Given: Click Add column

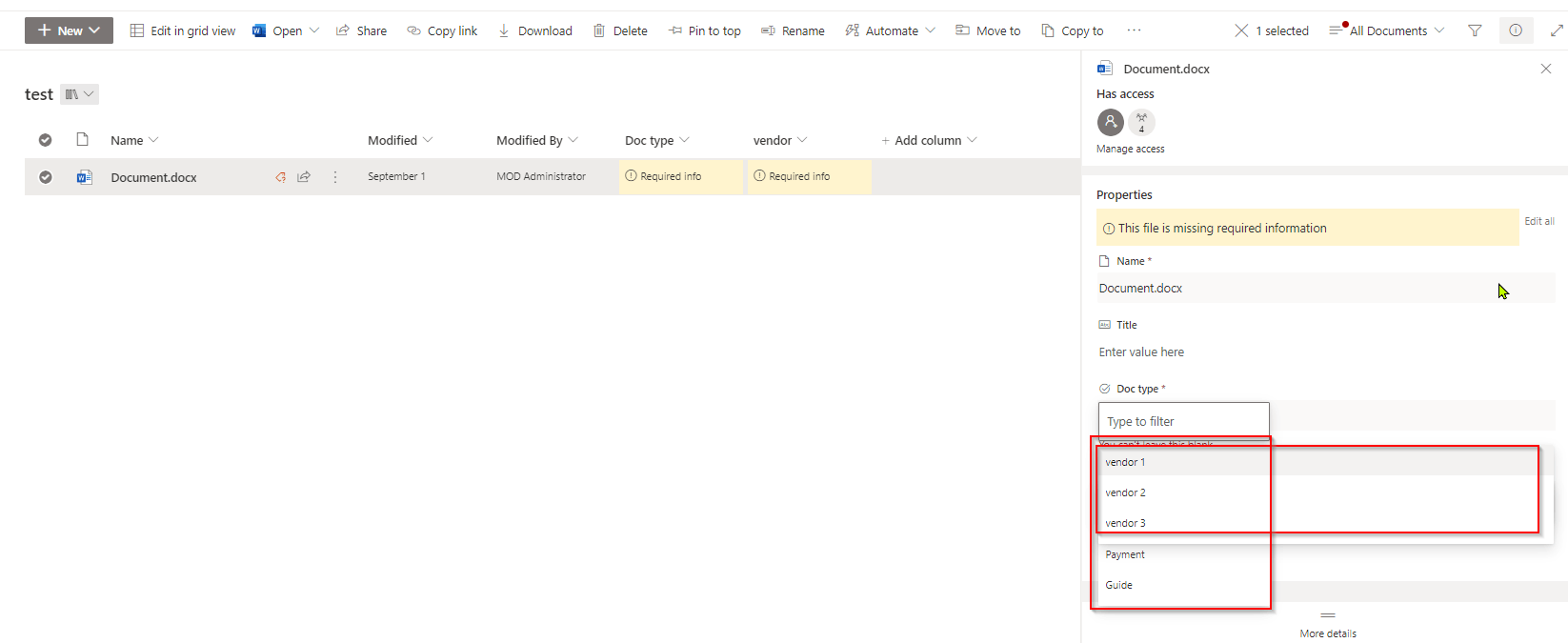Looking at the screenshot, I should (x=929, y=140).
